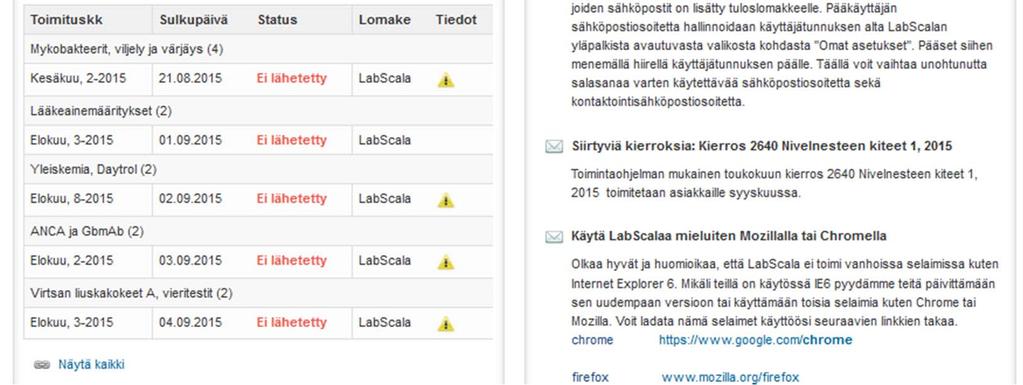Click Ei lähetetty status in 21.08.2015 row

coord(292,79)
